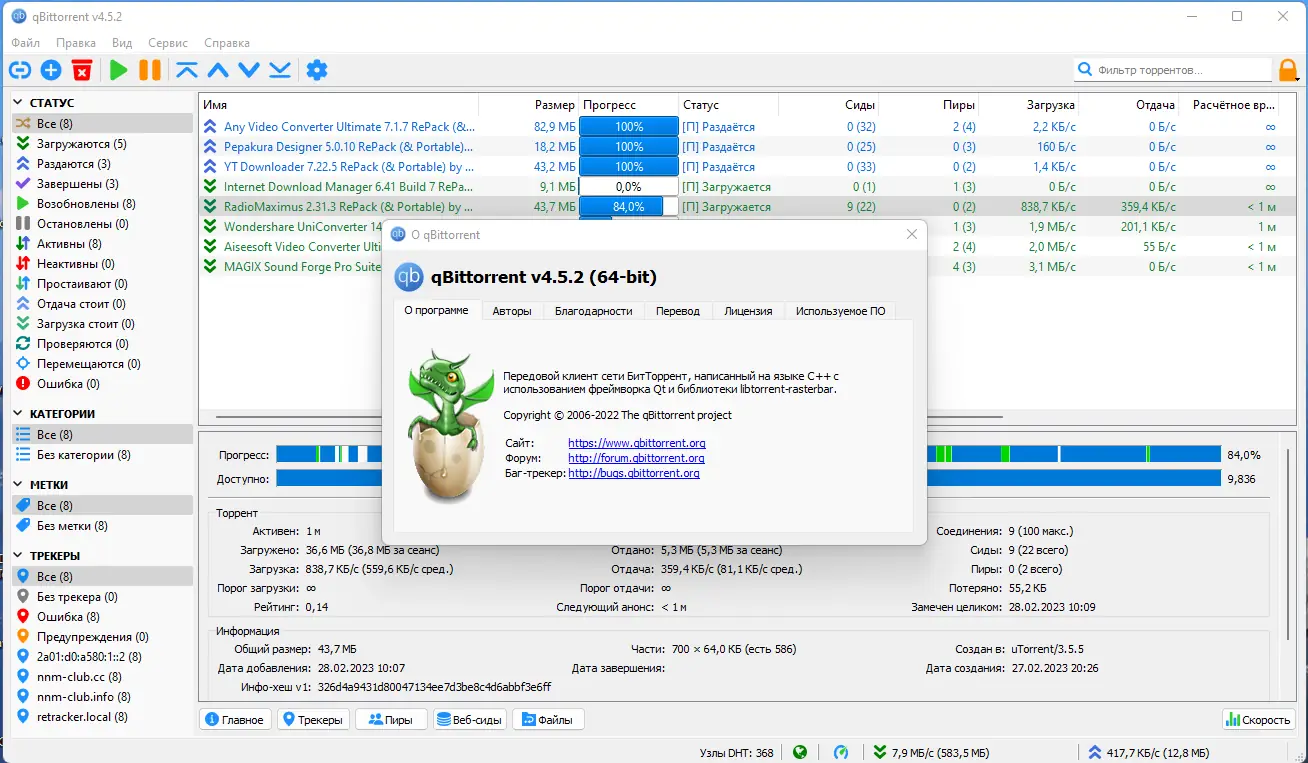Viewport: 1308px width, 763px height.
Task: Click the orange pause torrent toolbar icon
Action: pos(150,70)
